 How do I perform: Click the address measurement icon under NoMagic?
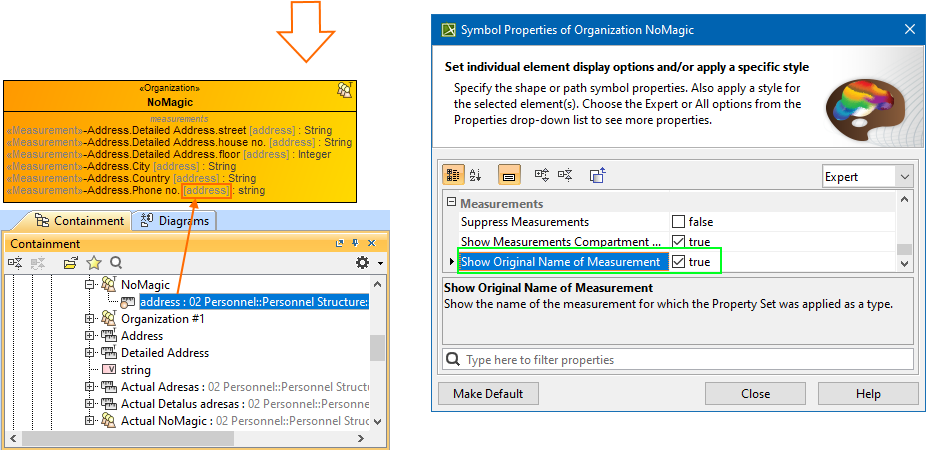127,302
